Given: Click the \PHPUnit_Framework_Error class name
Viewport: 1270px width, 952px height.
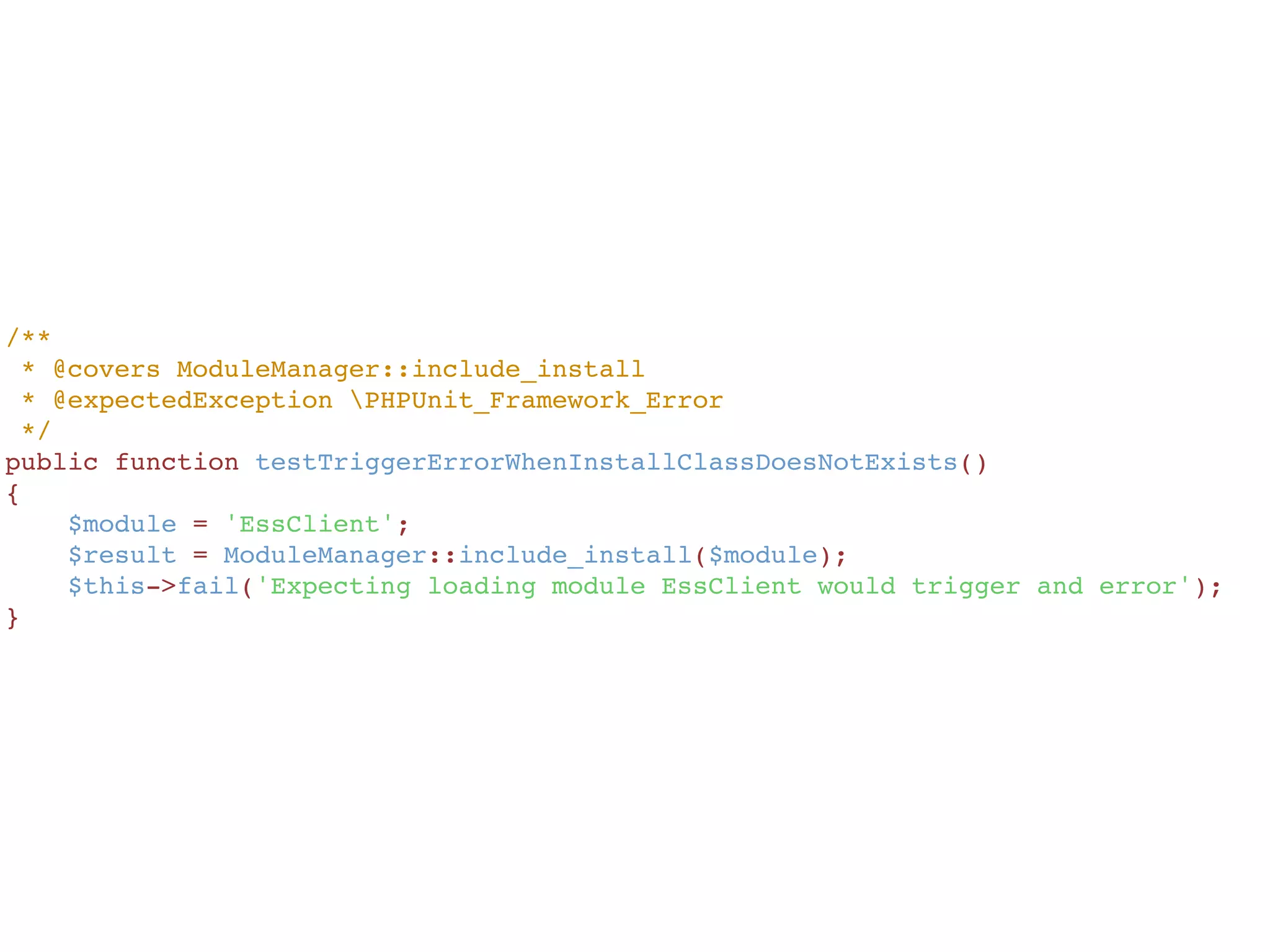Looking at the screenshot, I should point(536,400).
